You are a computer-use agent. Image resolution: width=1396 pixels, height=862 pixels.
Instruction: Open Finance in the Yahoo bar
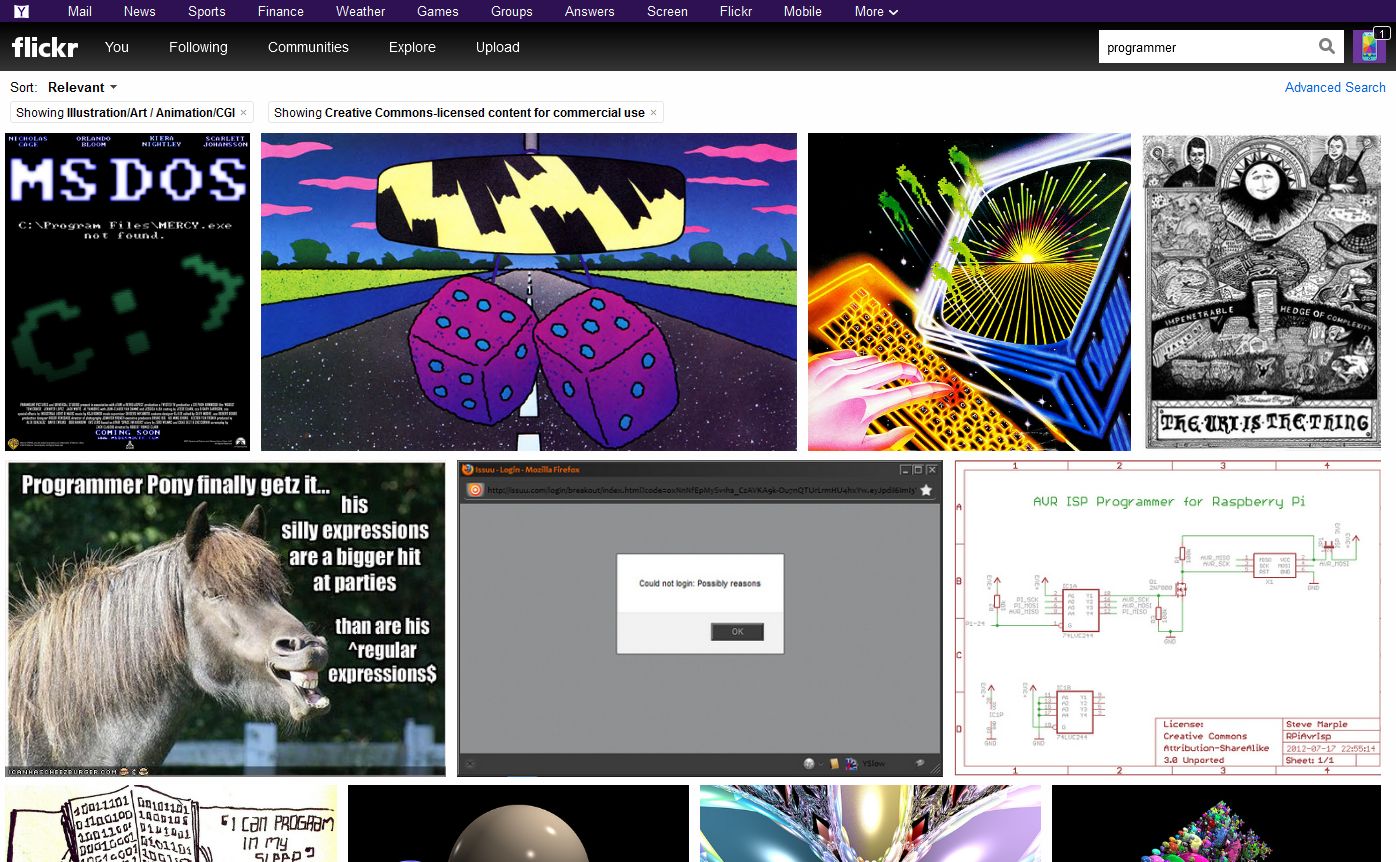(281, 12)
